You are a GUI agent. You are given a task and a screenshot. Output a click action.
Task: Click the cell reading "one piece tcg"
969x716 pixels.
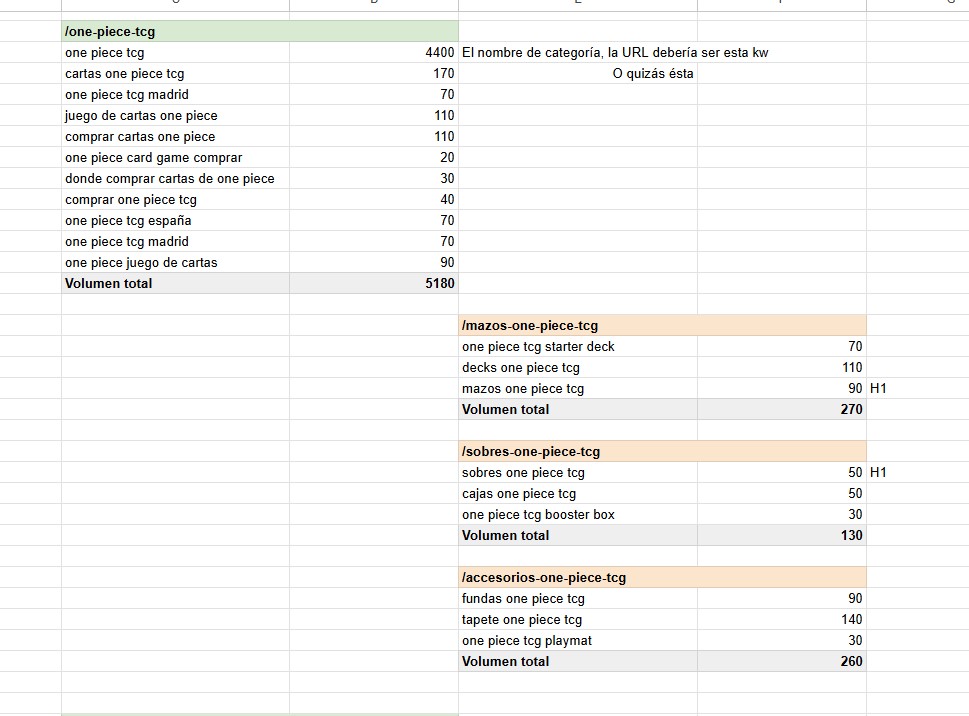176,53
